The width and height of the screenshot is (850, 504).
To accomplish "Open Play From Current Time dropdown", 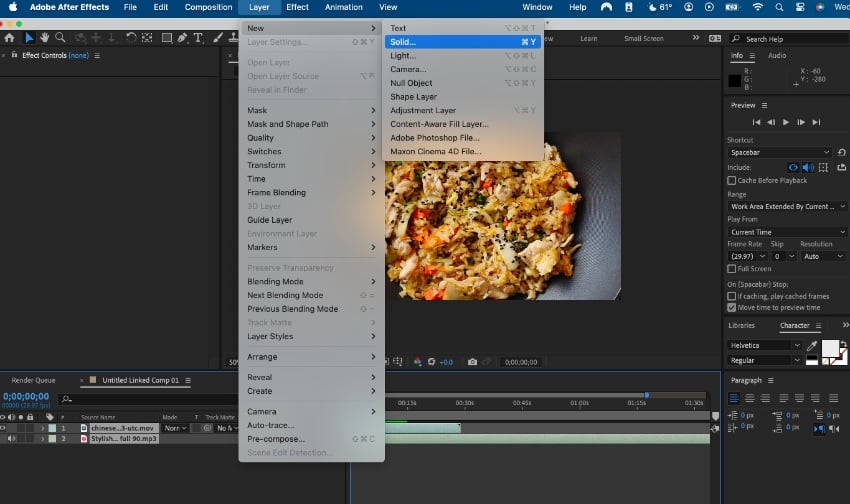I will [787, 232].
